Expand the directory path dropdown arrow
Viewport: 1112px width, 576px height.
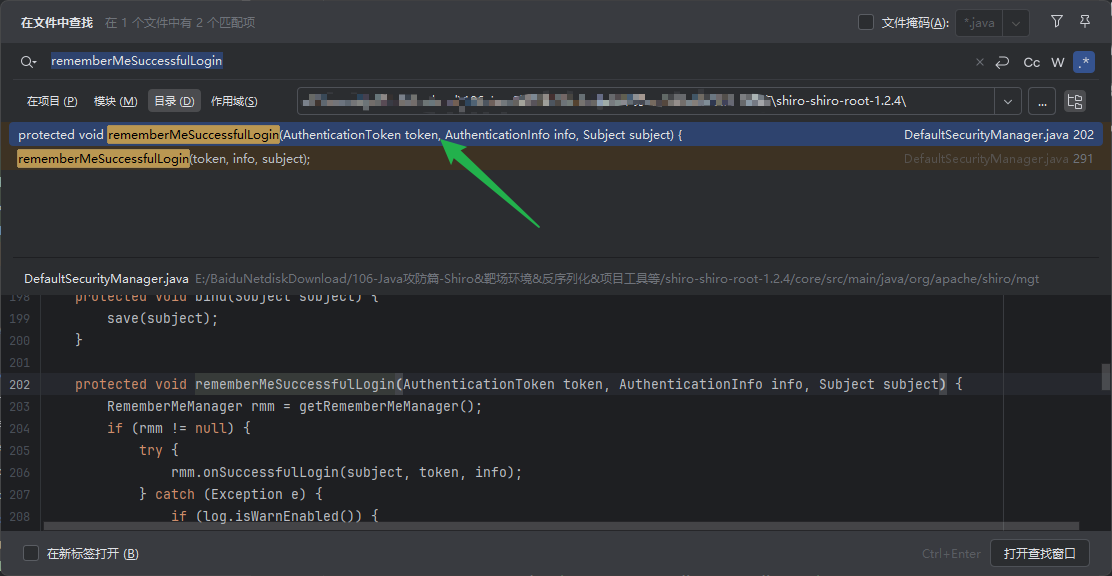coord(1008,101)
